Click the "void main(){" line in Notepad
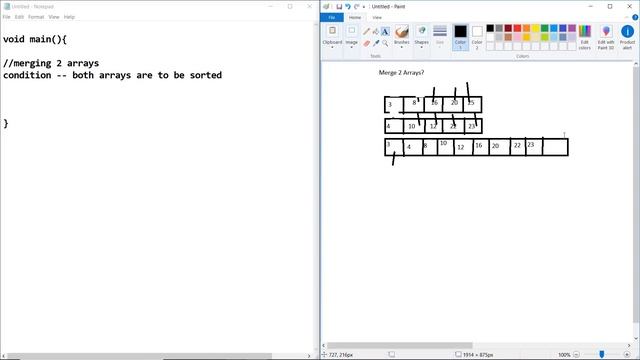Screen dimensions: 640x360 (x=35, y=39)
